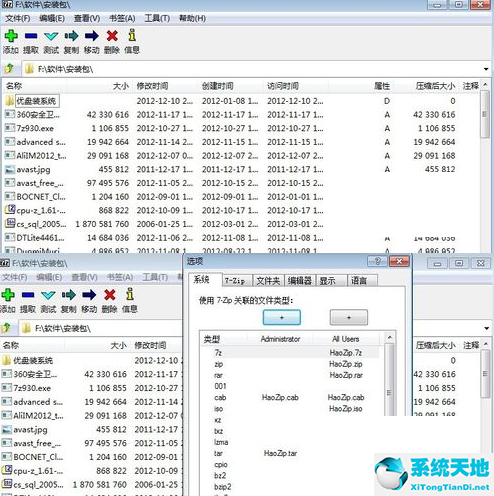
Task: Select the cs_sql_2005 file icon in top window
Action: click(x=10, y=224)
